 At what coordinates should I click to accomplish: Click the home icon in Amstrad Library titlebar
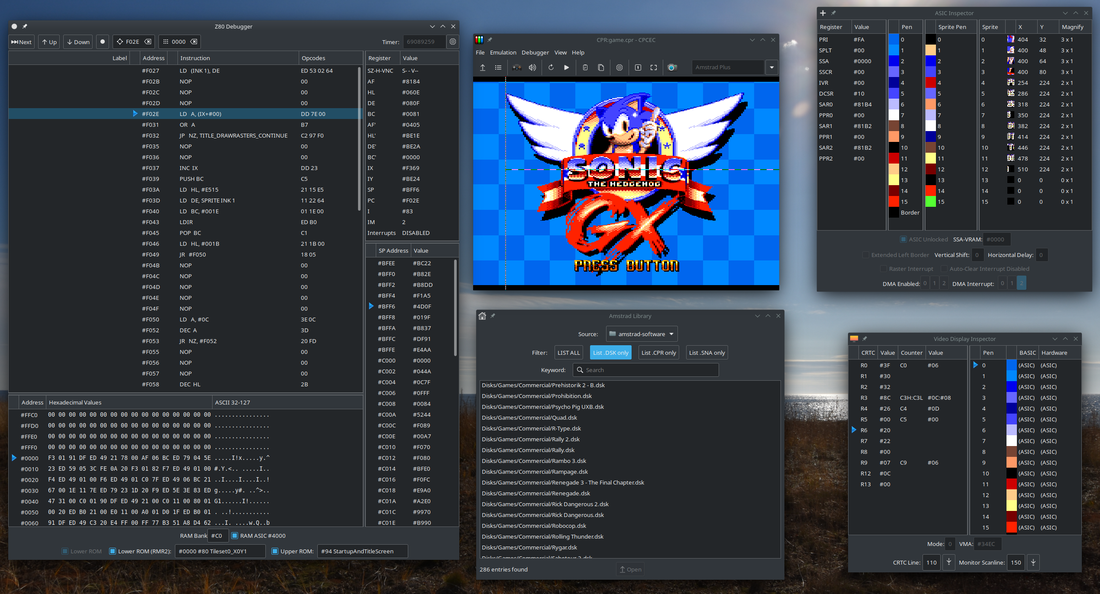click(x=482, y=316)
